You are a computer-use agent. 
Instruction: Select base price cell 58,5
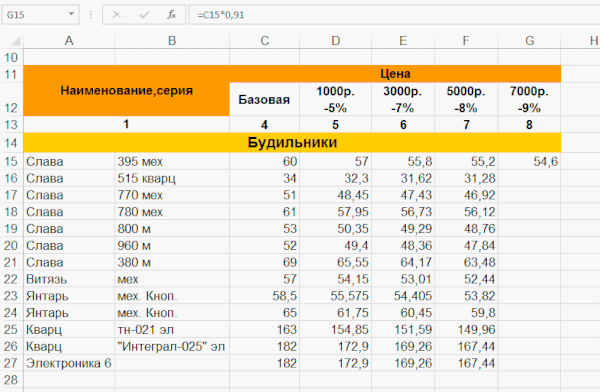pyautogui.click(x=264, y=296)
